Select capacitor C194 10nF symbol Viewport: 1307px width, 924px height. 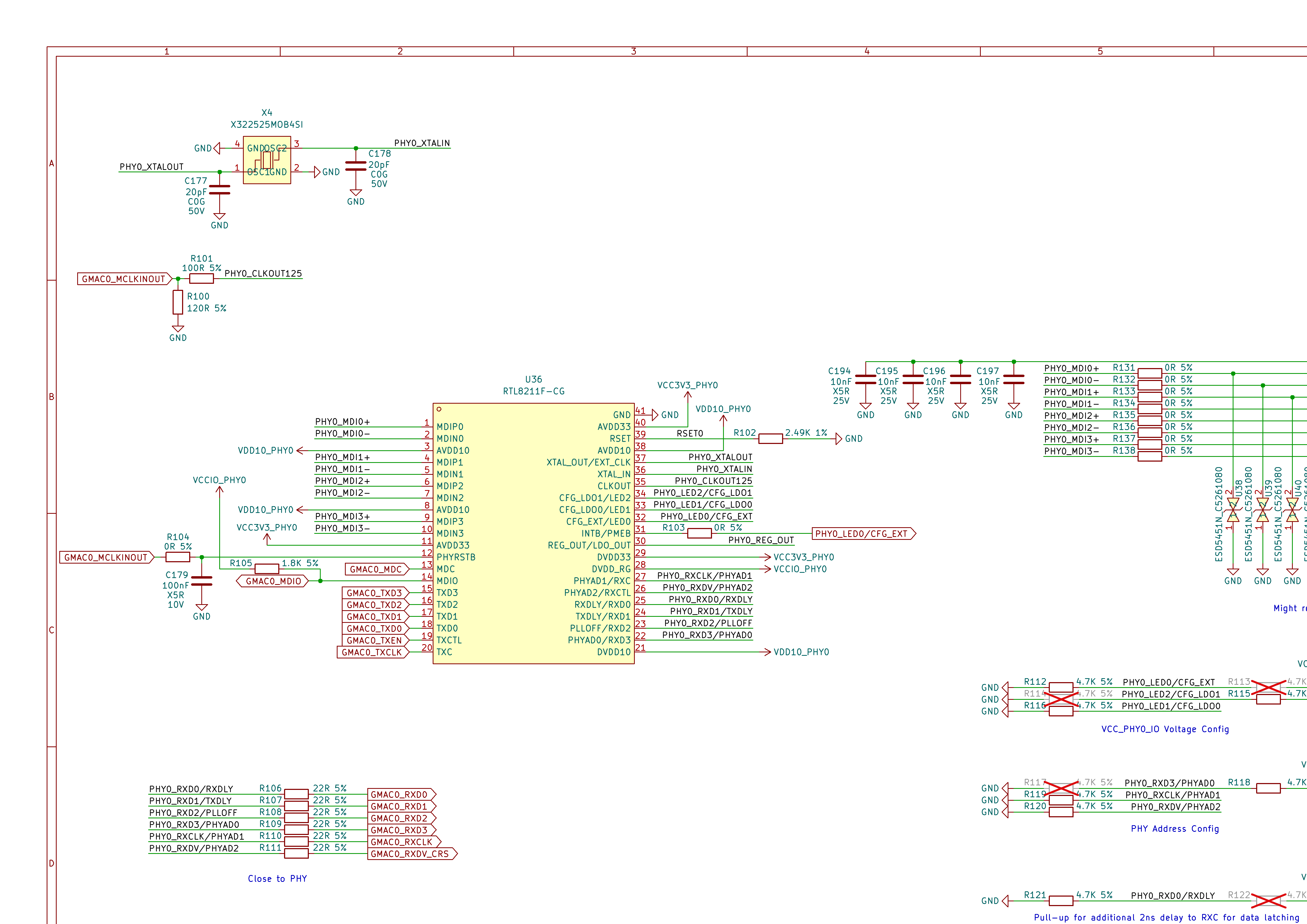point(865,380)
